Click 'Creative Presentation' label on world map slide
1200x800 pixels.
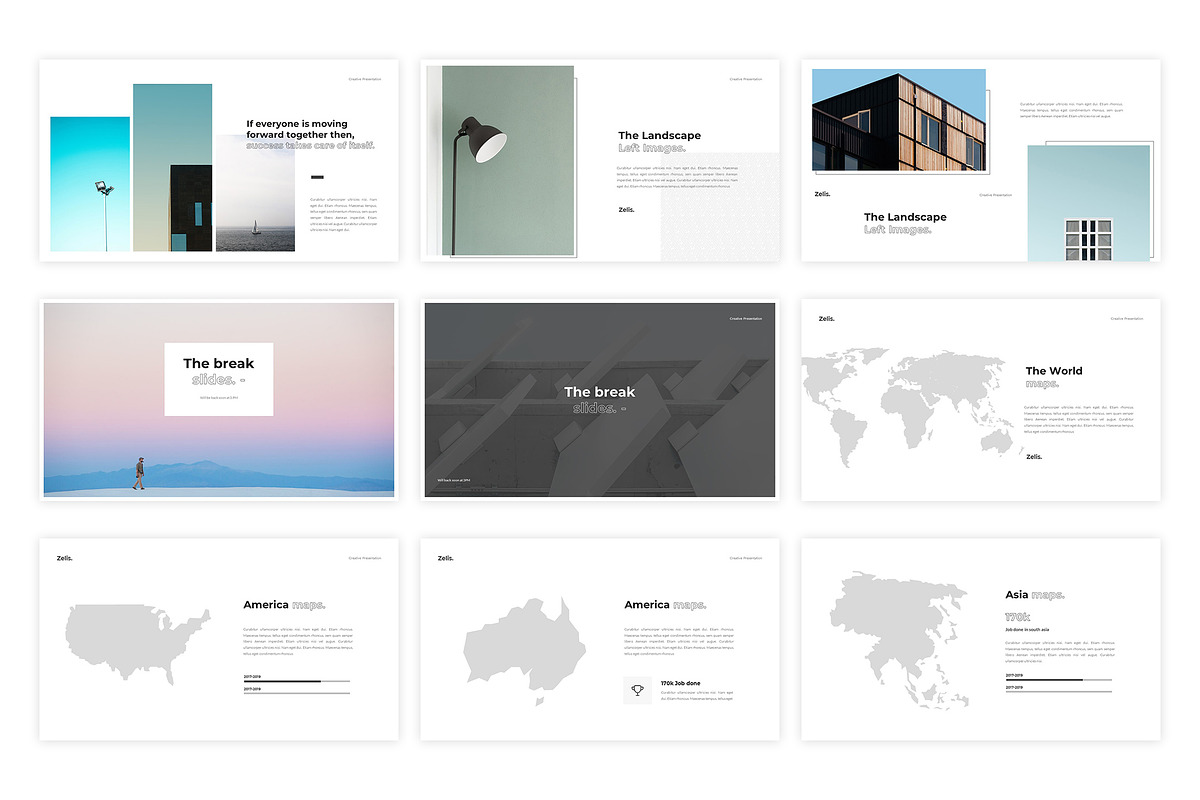(x=1127, y=319)
